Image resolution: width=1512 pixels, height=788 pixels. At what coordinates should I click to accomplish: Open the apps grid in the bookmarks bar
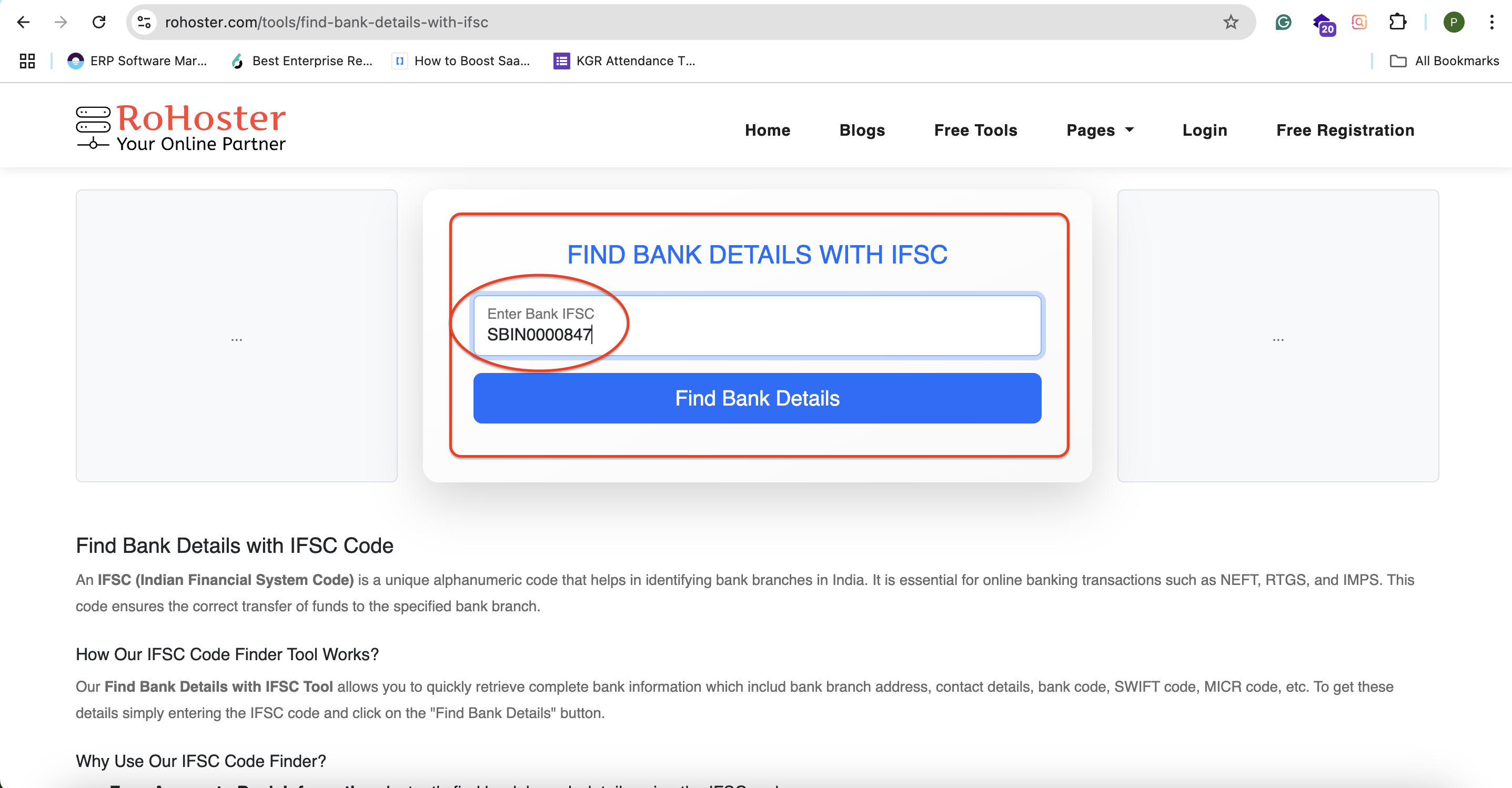click(27, 61)
